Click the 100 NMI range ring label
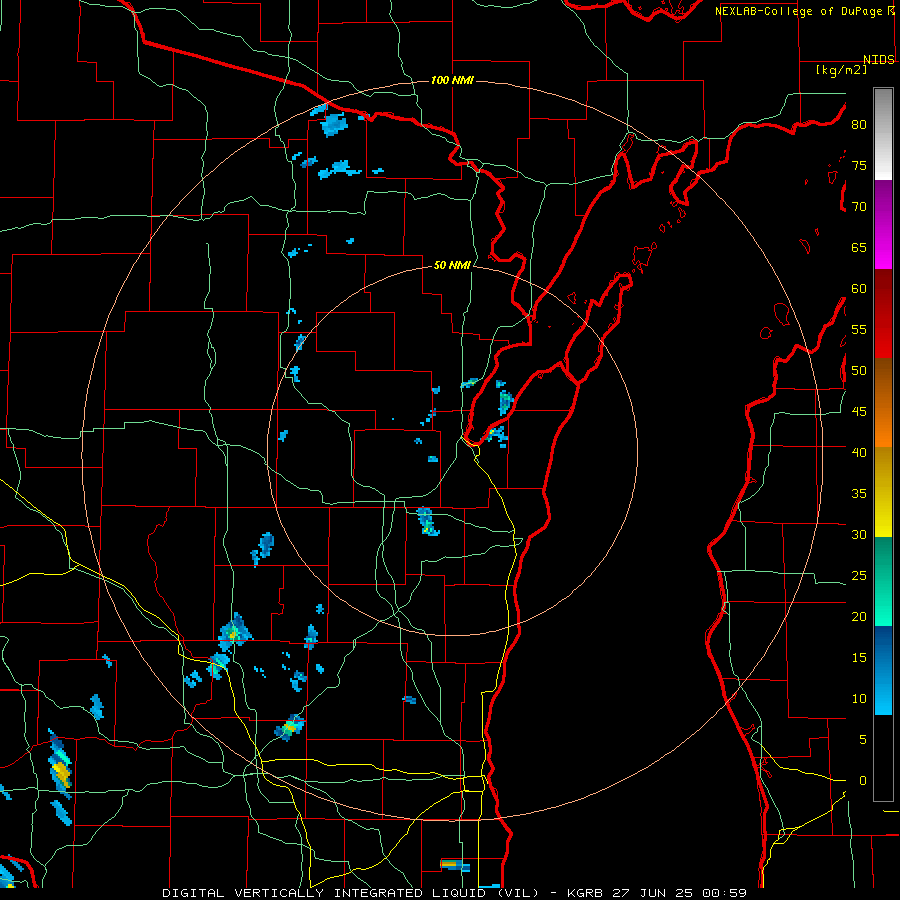 click(x=452, y=80)
